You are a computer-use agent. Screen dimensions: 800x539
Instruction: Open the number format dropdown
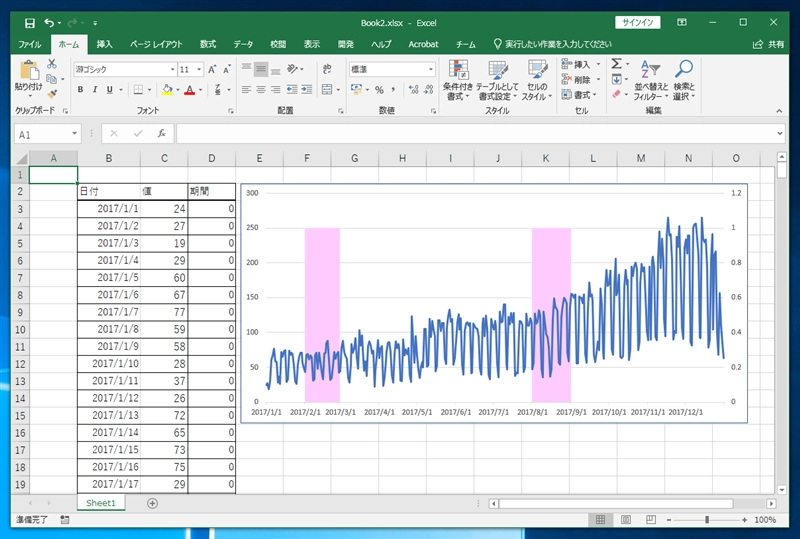(431, 69)
